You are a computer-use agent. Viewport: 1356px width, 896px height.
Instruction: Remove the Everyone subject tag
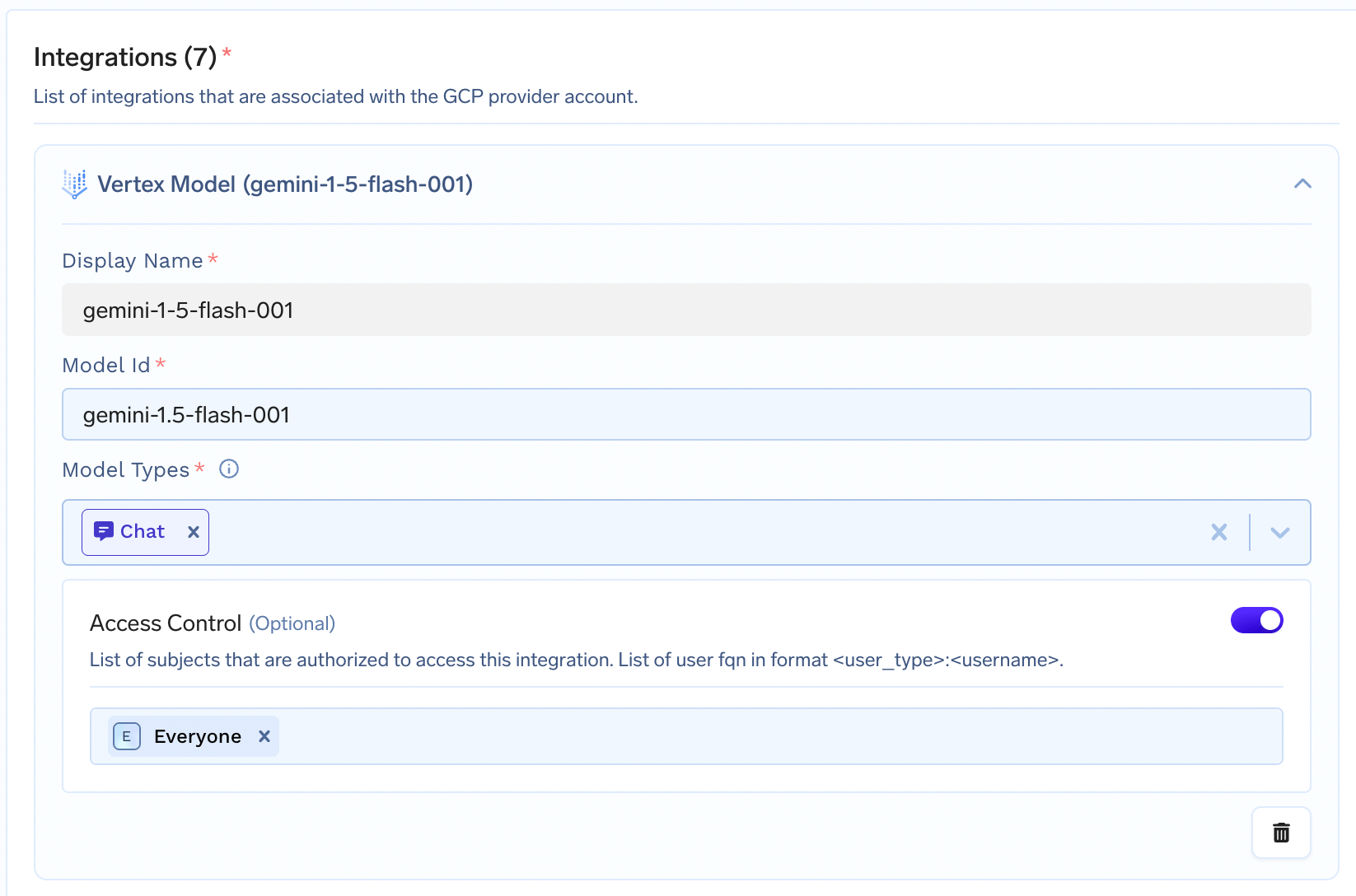click(264, 736)
